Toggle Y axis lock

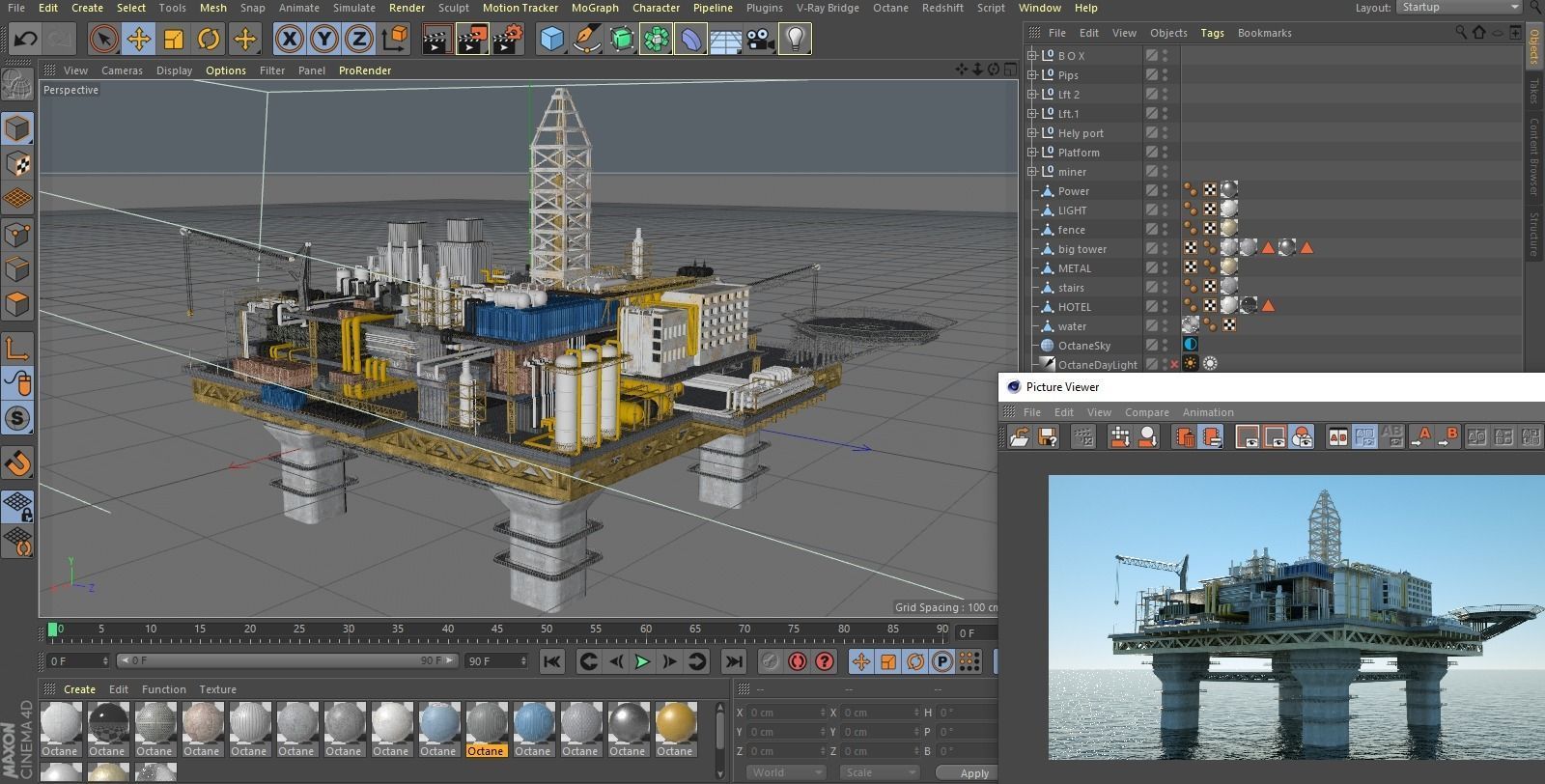click(x=324, y=40)
